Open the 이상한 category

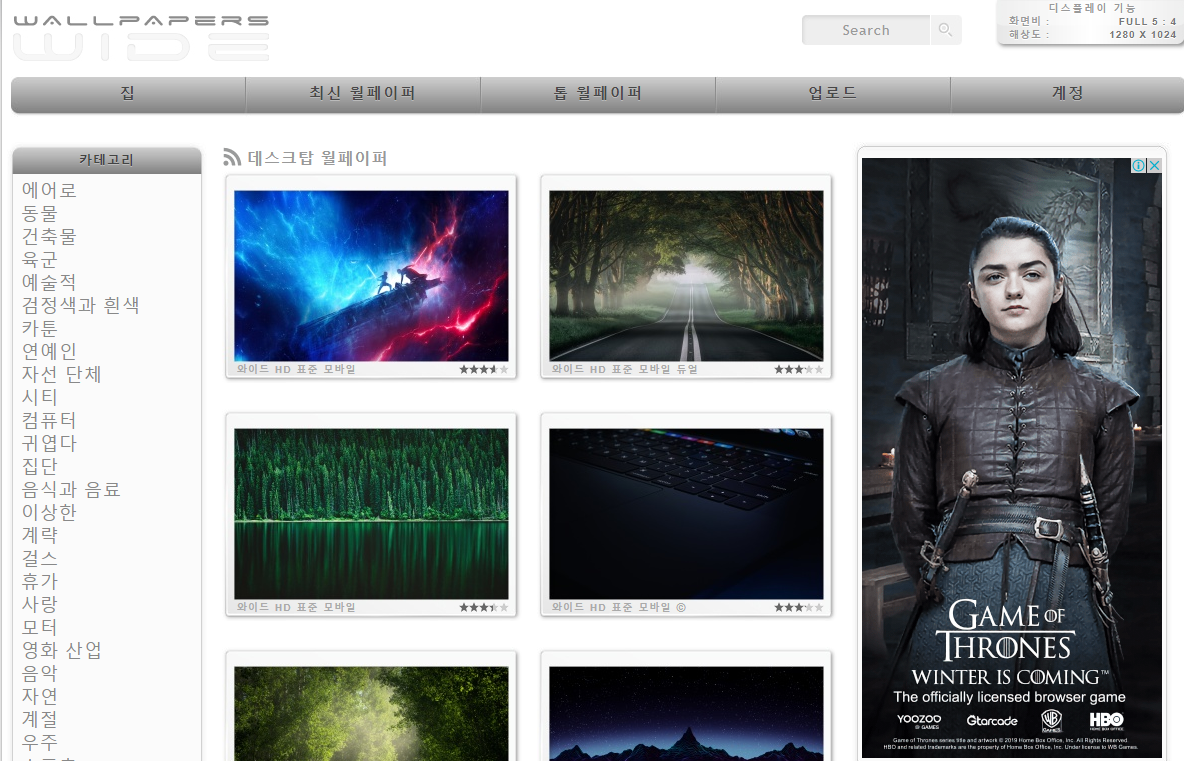tap(49, 512)
